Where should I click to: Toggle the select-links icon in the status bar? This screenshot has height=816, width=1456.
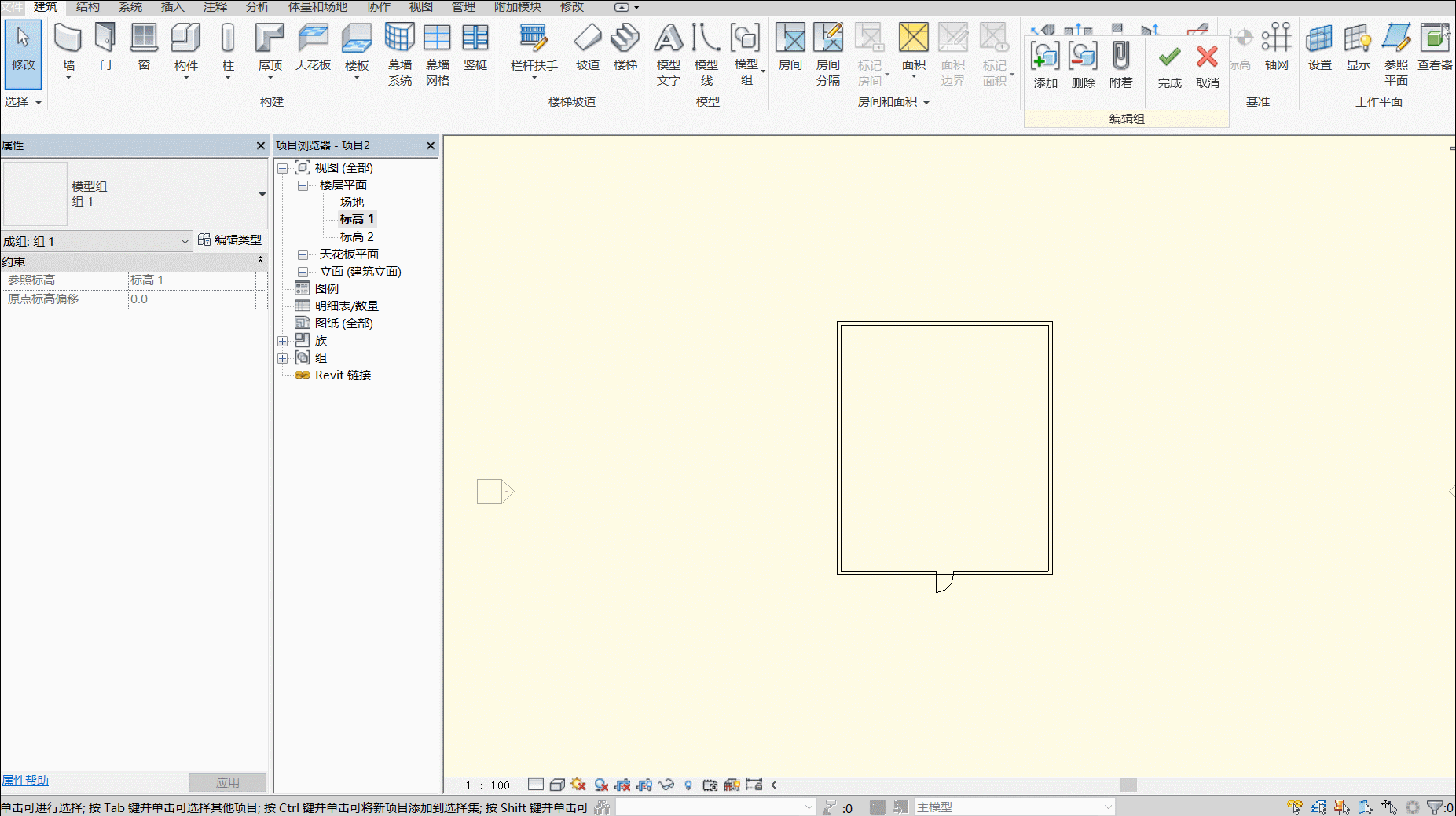pyautogui.click(x=1295, y=807)
